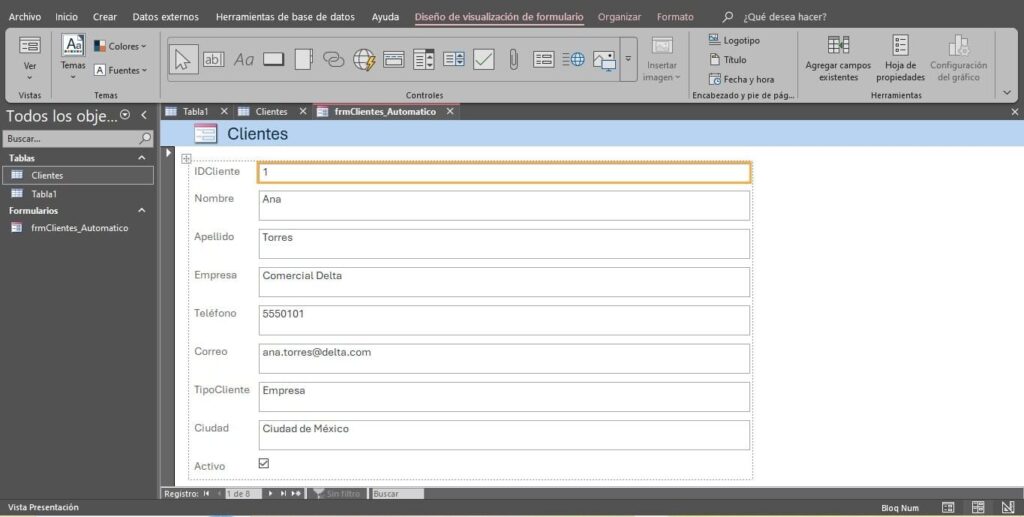
Task: Select the Navigation control
Action: [394, 60]
